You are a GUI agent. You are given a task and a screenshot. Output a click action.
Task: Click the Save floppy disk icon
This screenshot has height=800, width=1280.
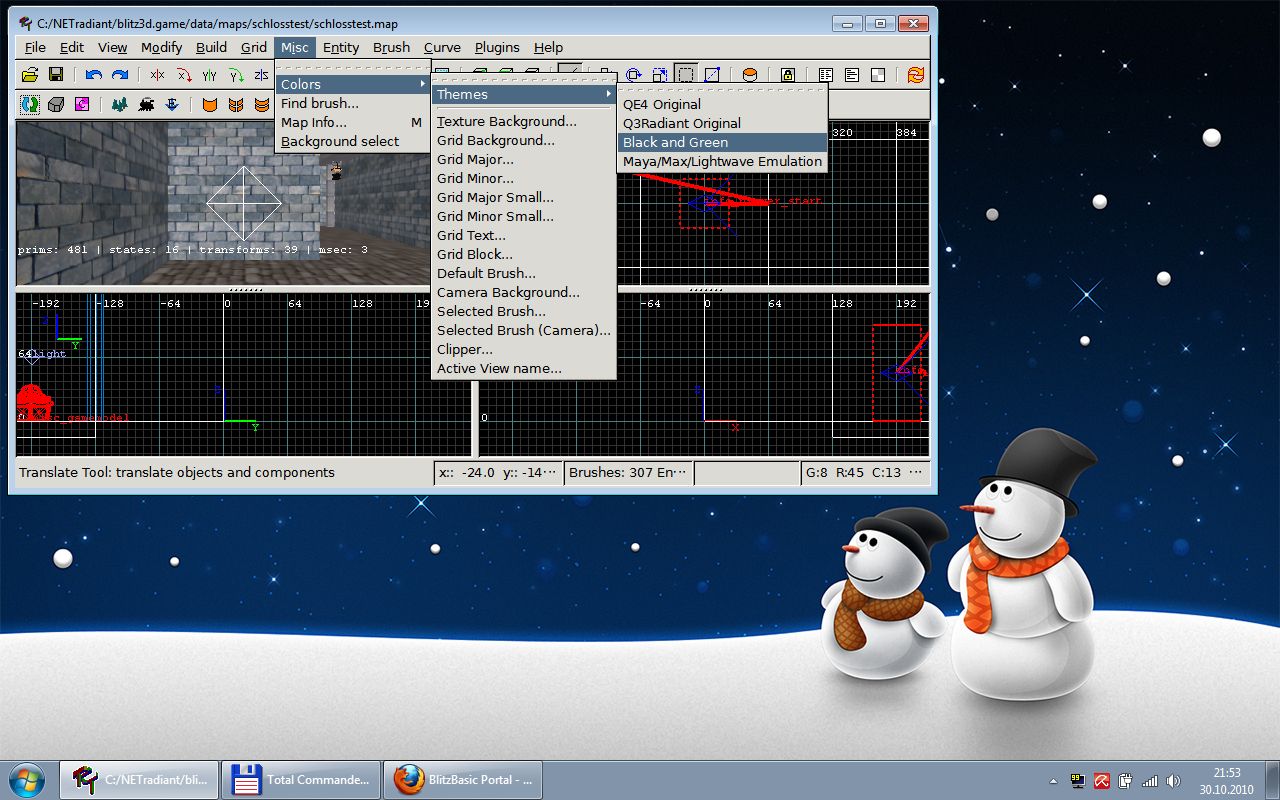(x=56, y=75)
